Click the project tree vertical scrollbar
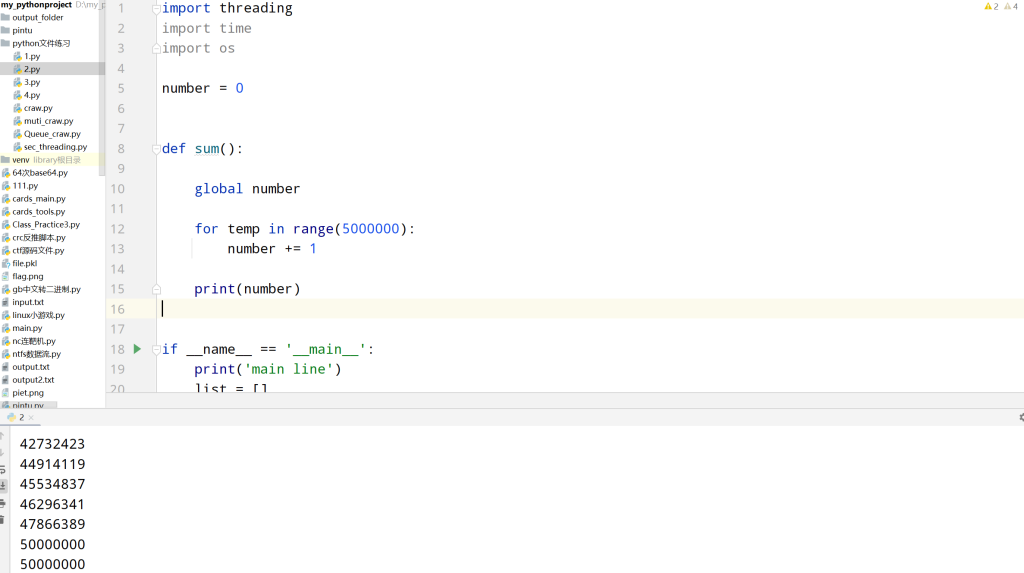The width and height of the screenshot is (1024, 573). click(101, 90)
